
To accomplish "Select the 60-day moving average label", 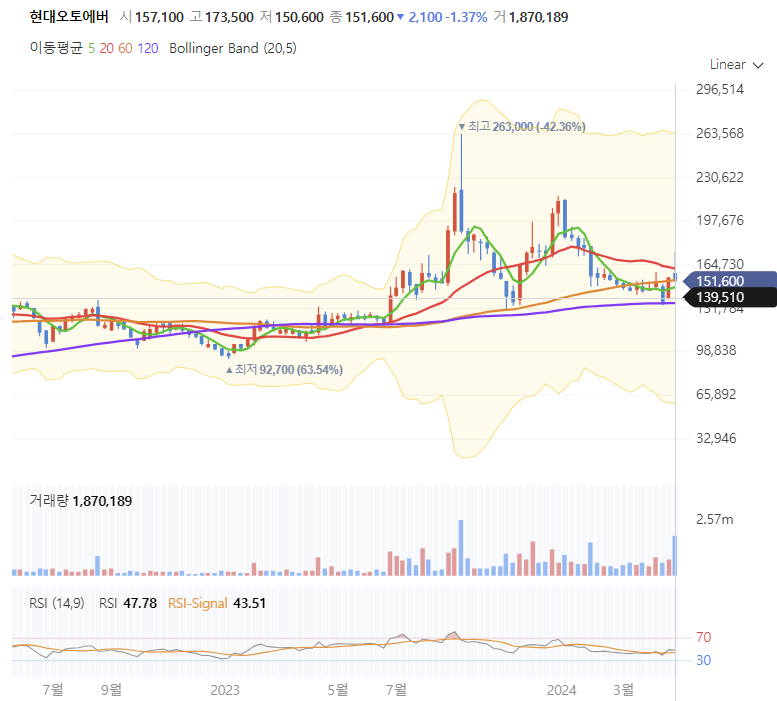I will [x=125, y=49].
